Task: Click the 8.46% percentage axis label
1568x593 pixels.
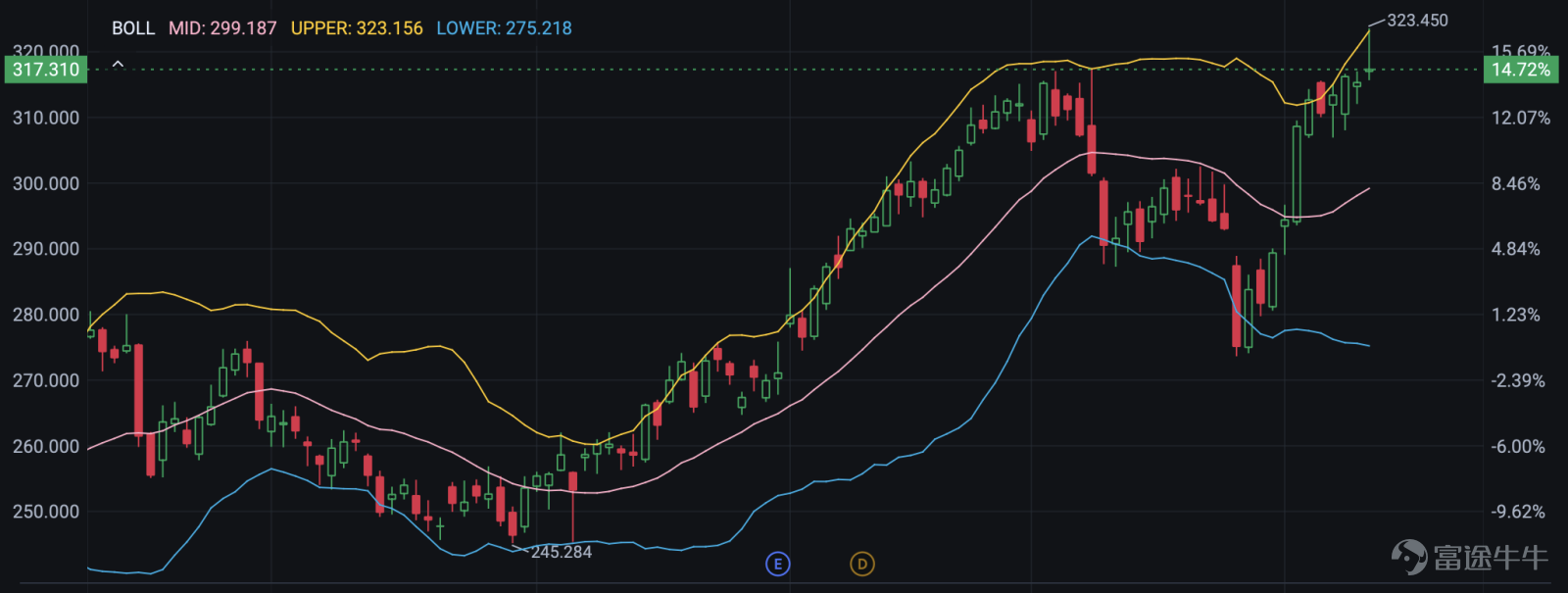Action: 1515,183
